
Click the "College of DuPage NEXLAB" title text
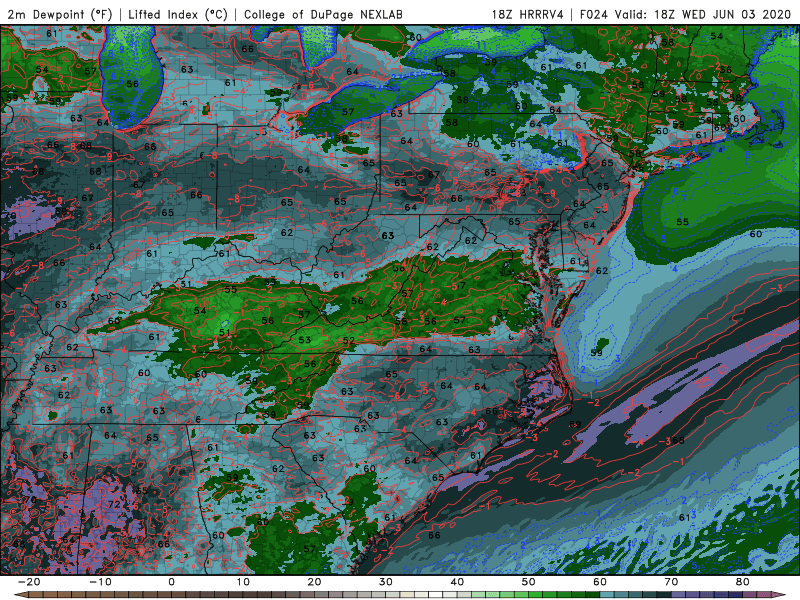pyautogui.click(x=323, y=14)
